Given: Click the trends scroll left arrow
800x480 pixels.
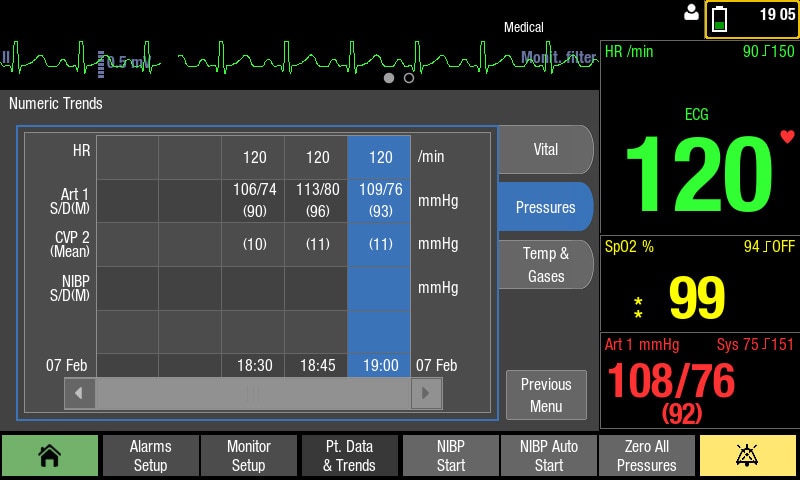Looking at the screenshot, I should click(x=79, y=393).
